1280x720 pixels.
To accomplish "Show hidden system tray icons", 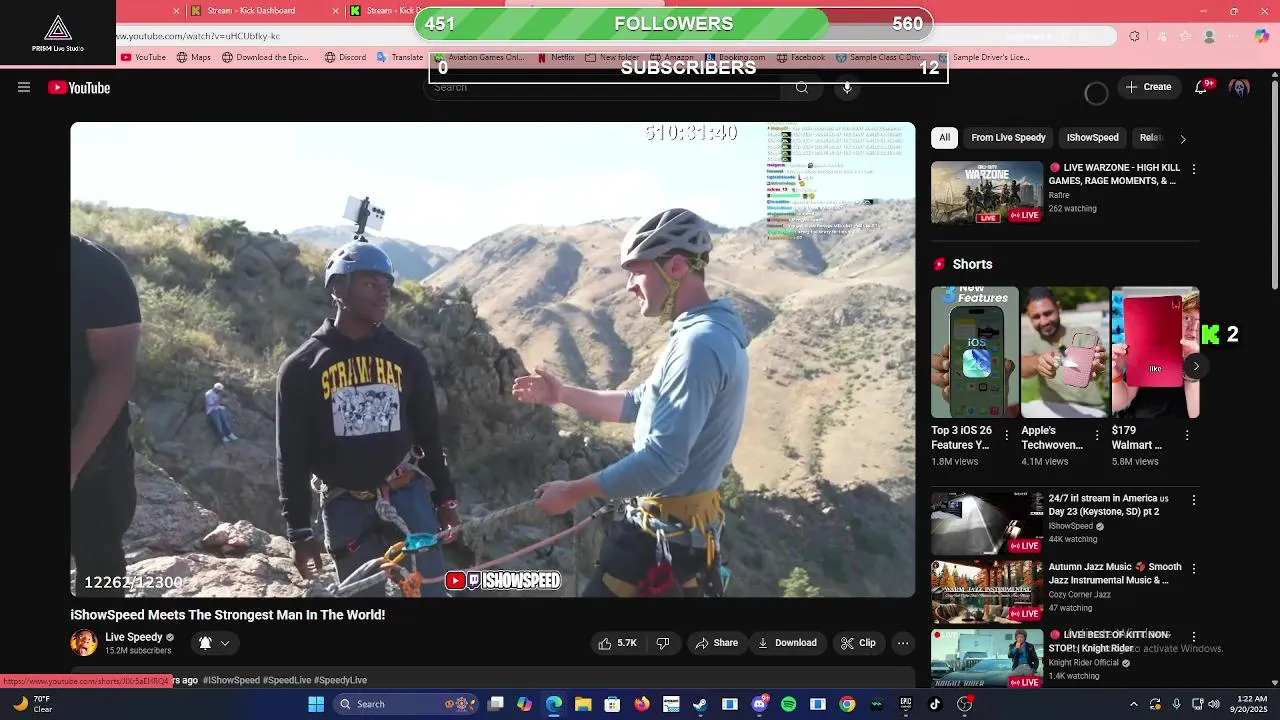I will coord(1133,704).
